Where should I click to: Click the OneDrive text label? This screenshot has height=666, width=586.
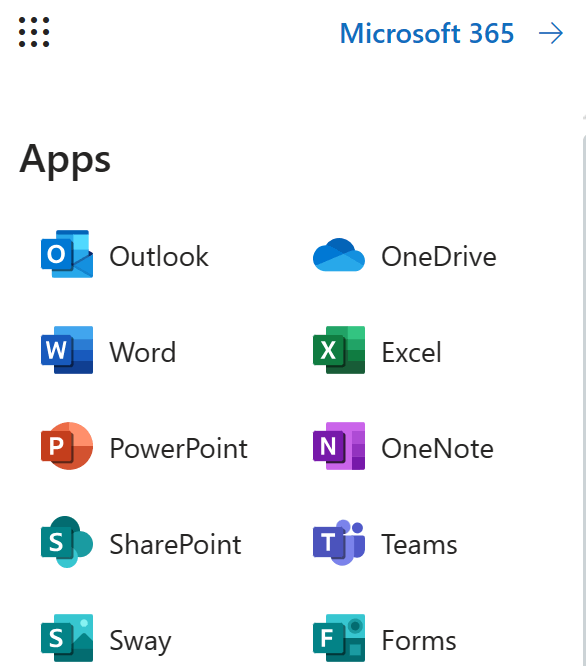click(439, 257)
